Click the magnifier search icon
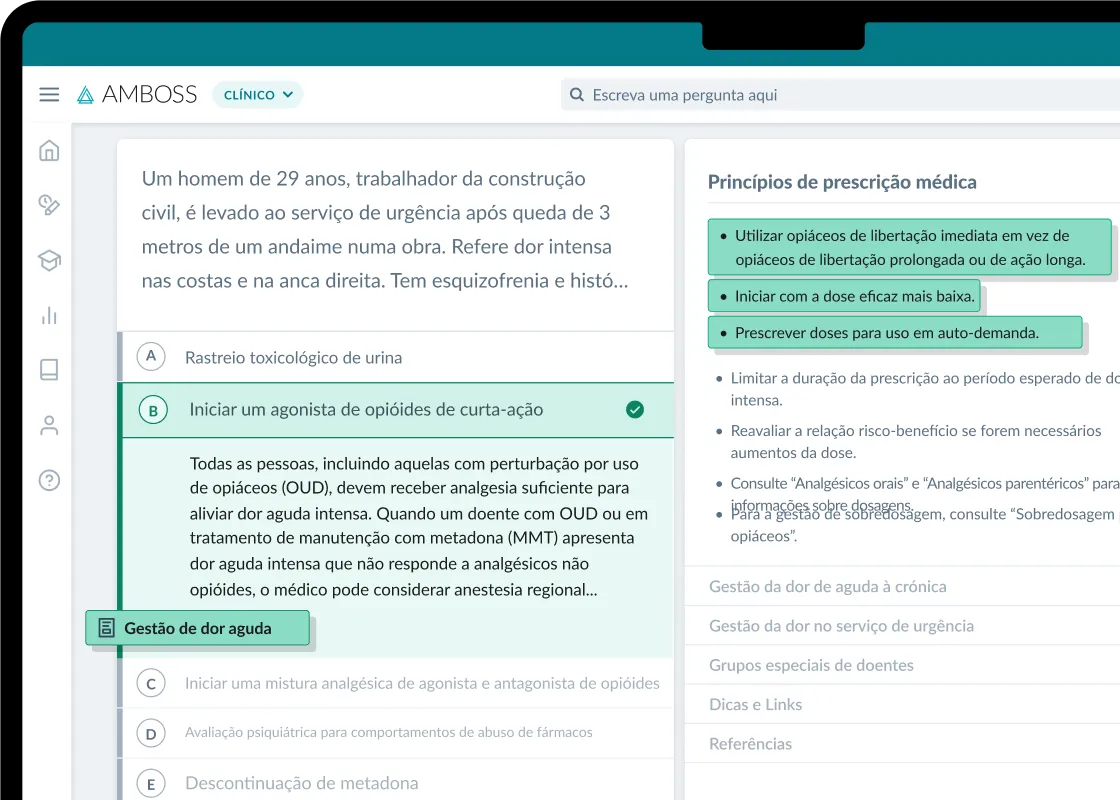Screen dimensions: 1120x800 click(x=576, y=94)
